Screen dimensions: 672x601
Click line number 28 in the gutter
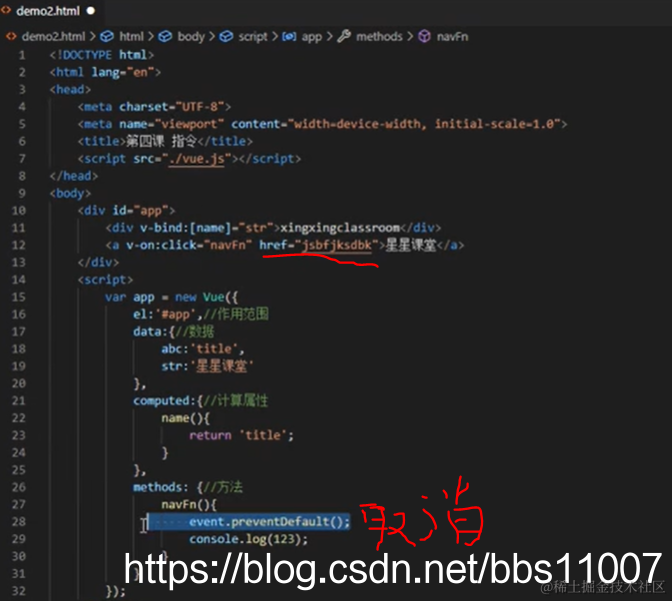click(18, 522)
